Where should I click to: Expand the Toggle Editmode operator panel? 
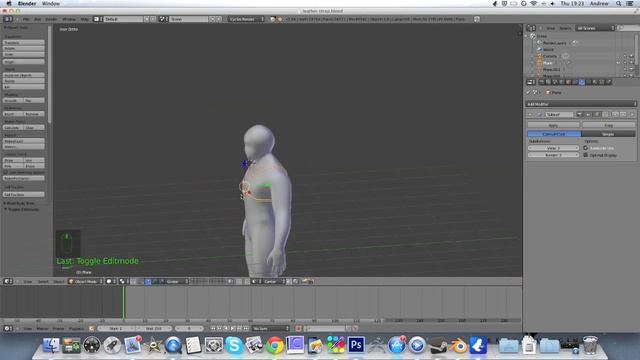tap(6, 209)
